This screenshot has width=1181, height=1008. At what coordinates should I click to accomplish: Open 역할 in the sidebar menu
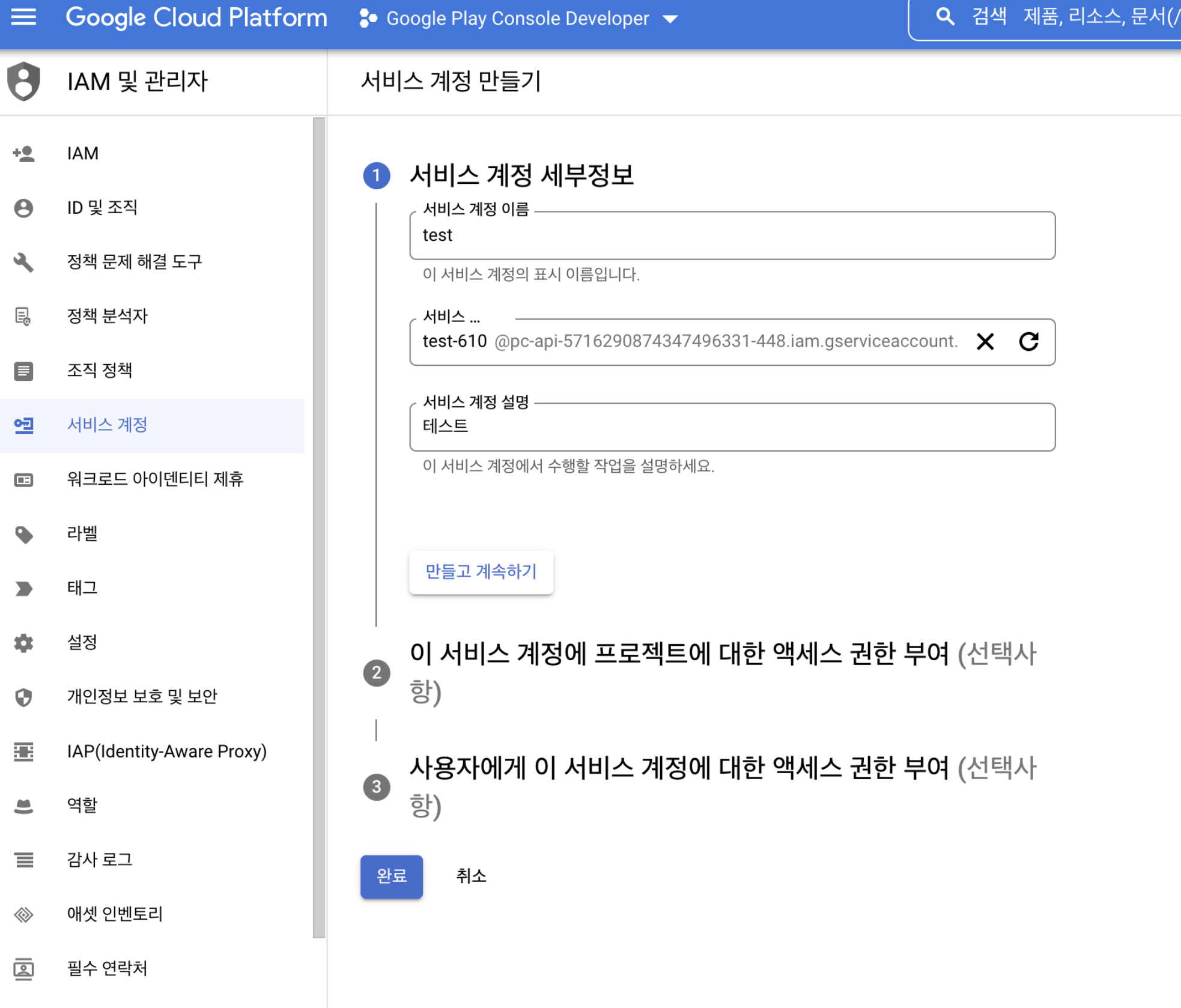[82, 805]
